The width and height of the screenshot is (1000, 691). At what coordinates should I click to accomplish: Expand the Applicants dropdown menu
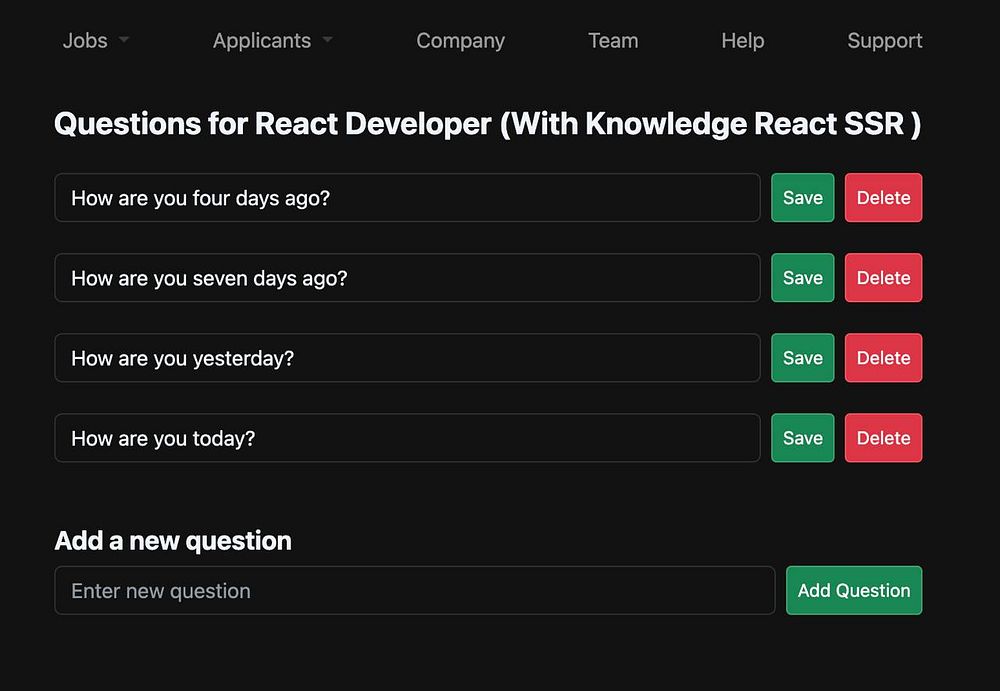point(272,41)
